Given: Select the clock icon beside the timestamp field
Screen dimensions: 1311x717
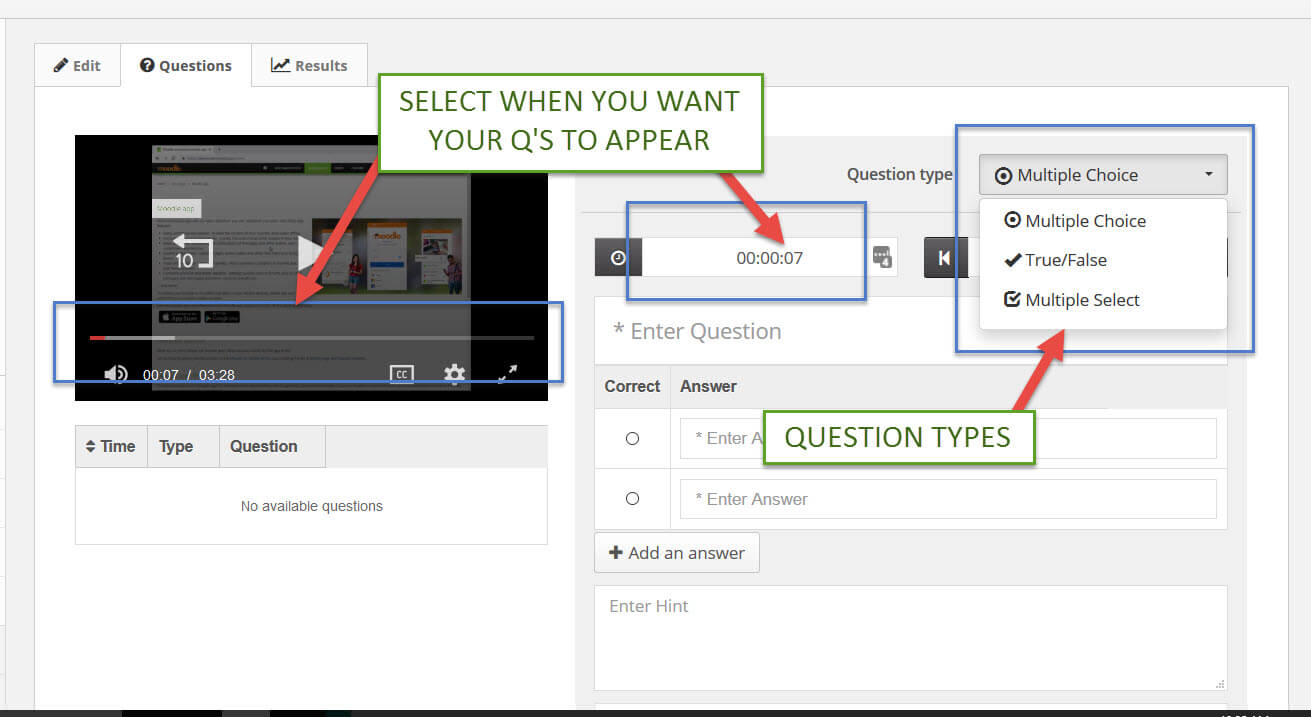Looking at the screenshot, I should point(618,257).
